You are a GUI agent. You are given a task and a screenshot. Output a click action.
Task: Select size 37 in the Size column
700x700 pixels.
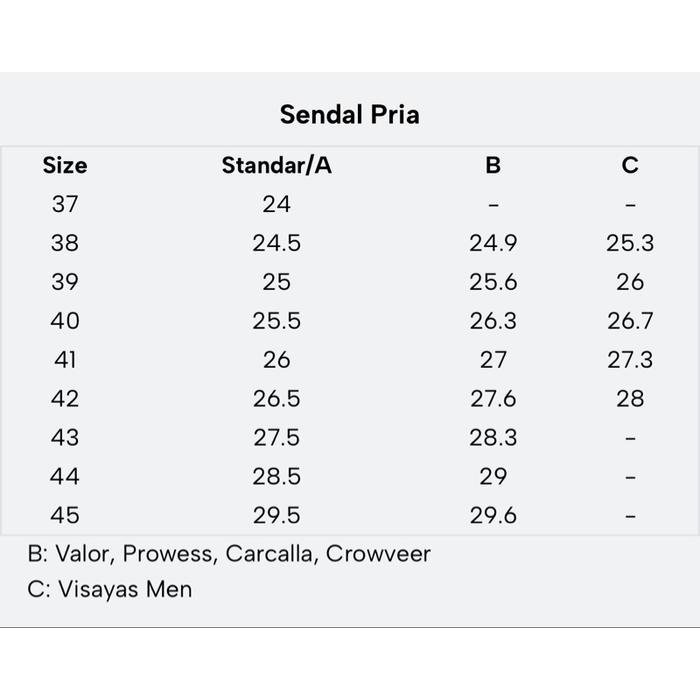pos(65,204)
